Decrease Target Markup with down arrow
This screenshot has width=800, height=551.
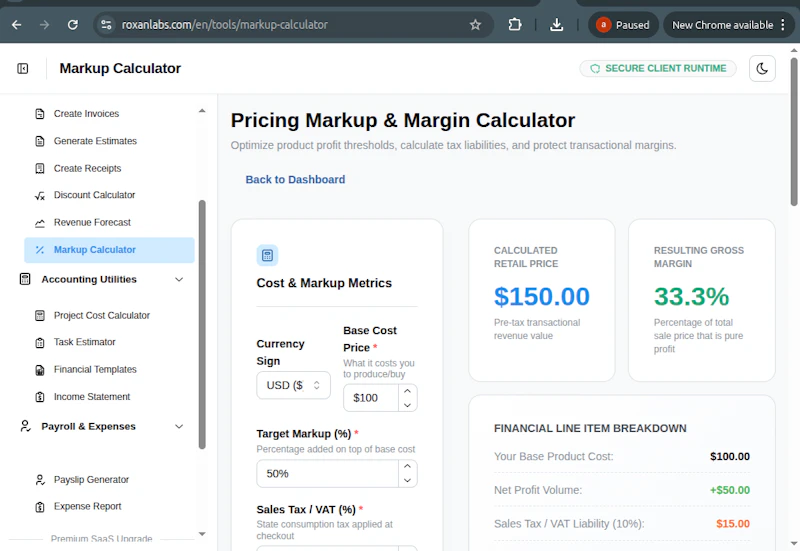[x=407, y=480]
